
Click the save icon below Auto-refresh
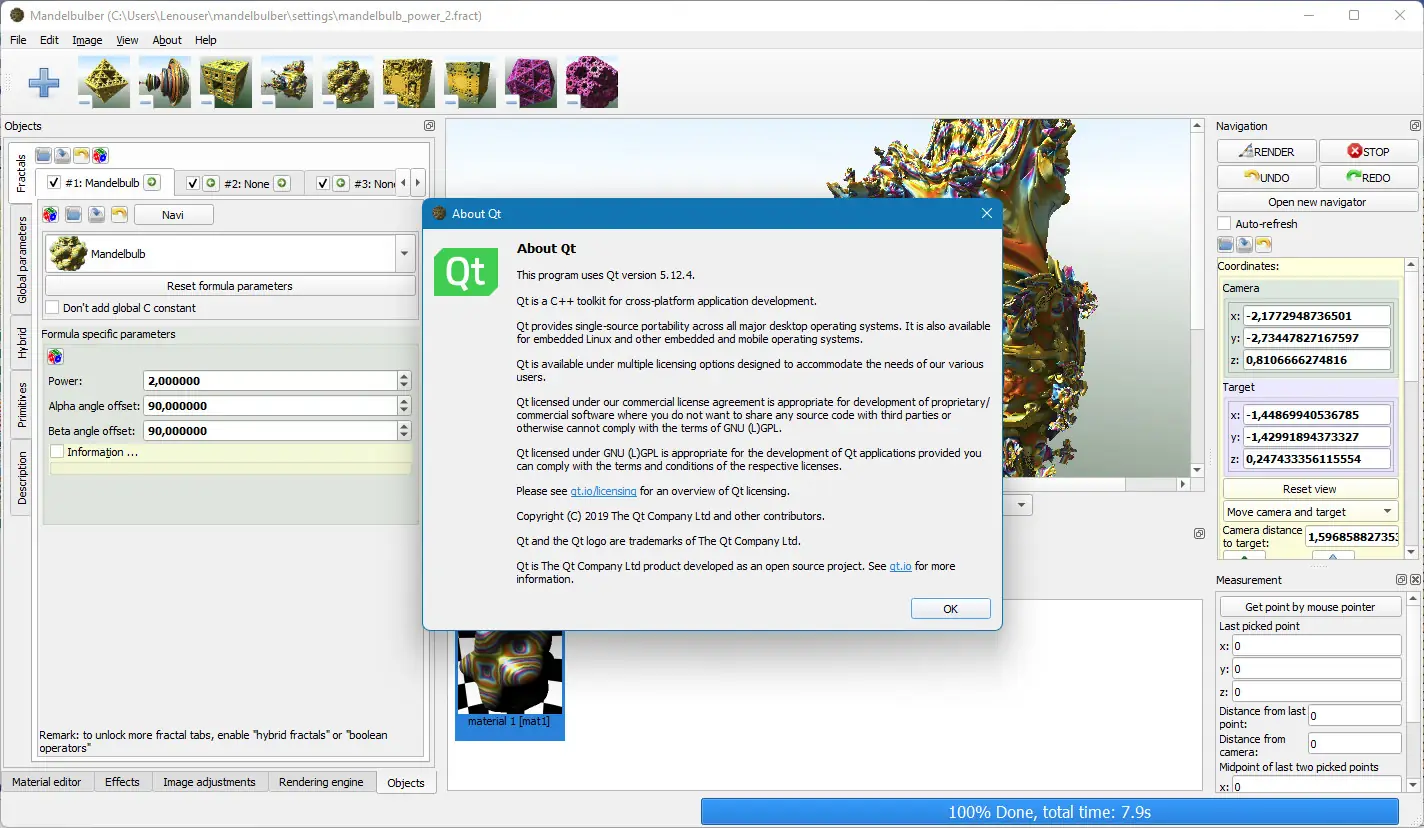pos(1244,244)
